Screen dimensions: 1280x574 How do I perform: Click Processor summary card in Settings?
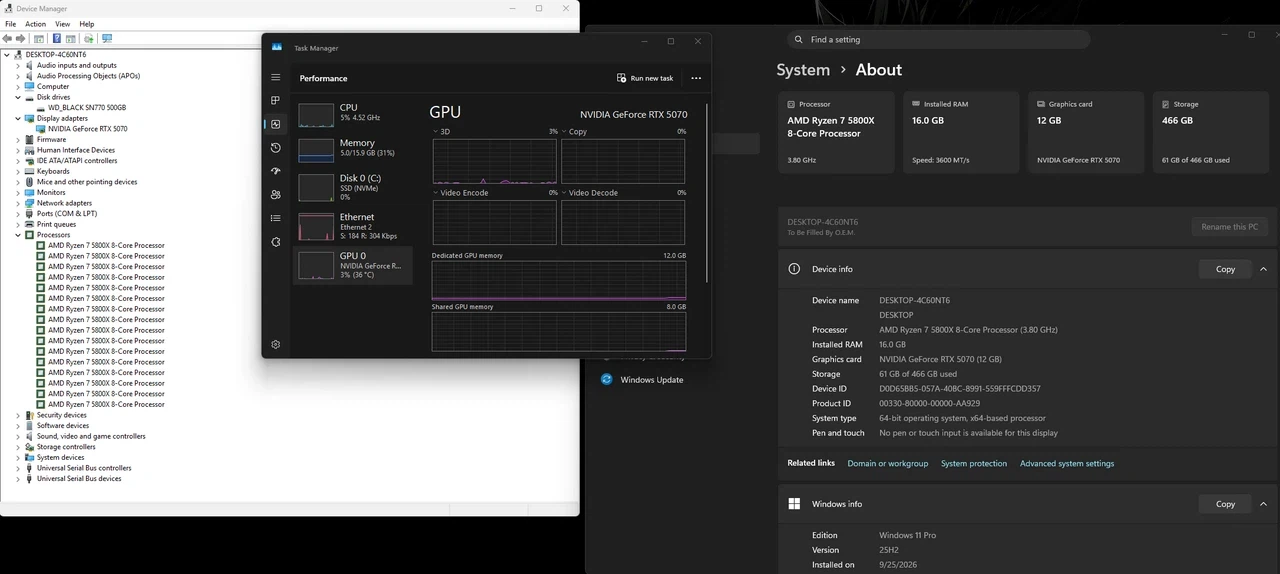click(836, 132)
